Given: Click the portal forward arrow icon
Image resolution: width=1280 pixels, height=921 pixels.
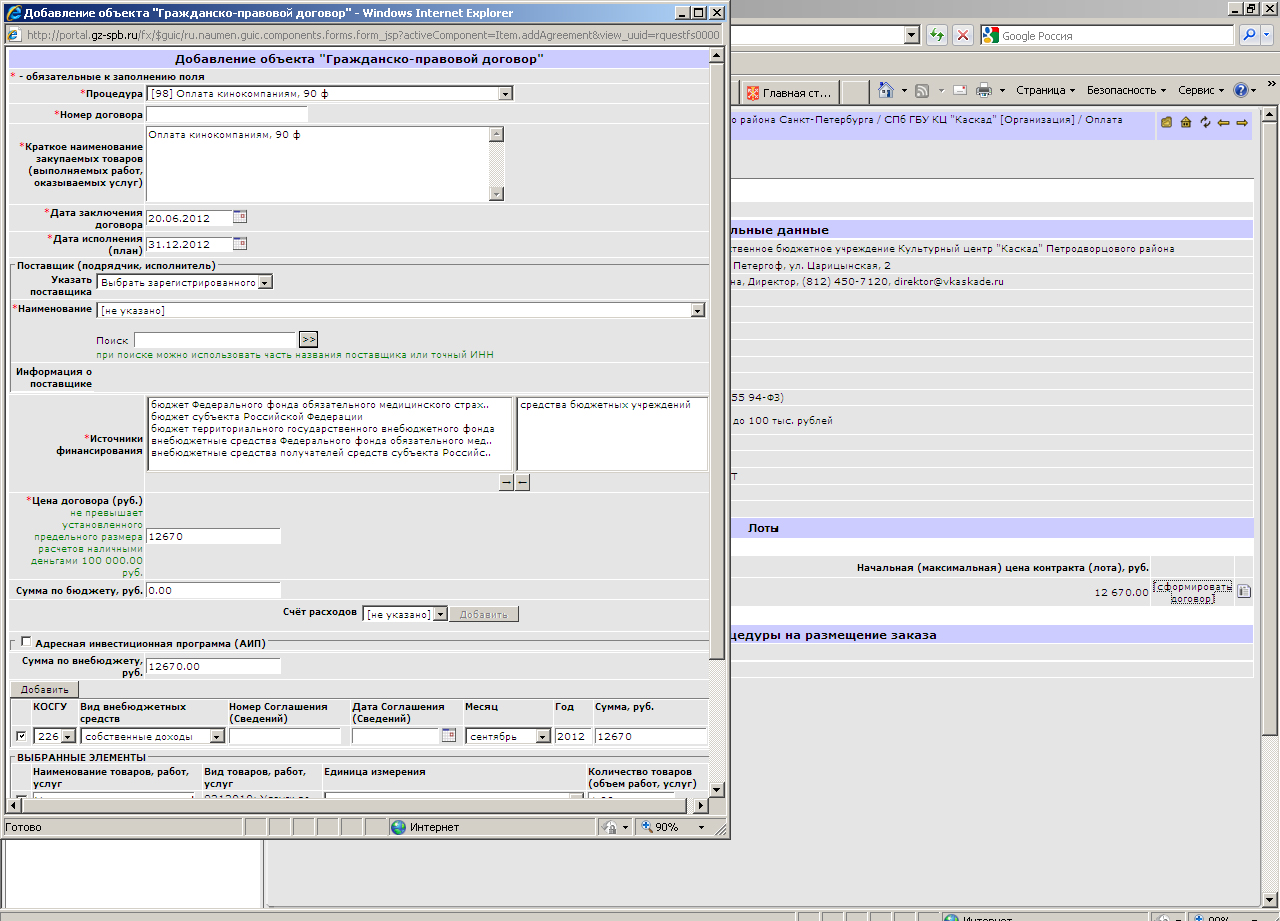Looking at the screenshot, I should [1242, 122].
